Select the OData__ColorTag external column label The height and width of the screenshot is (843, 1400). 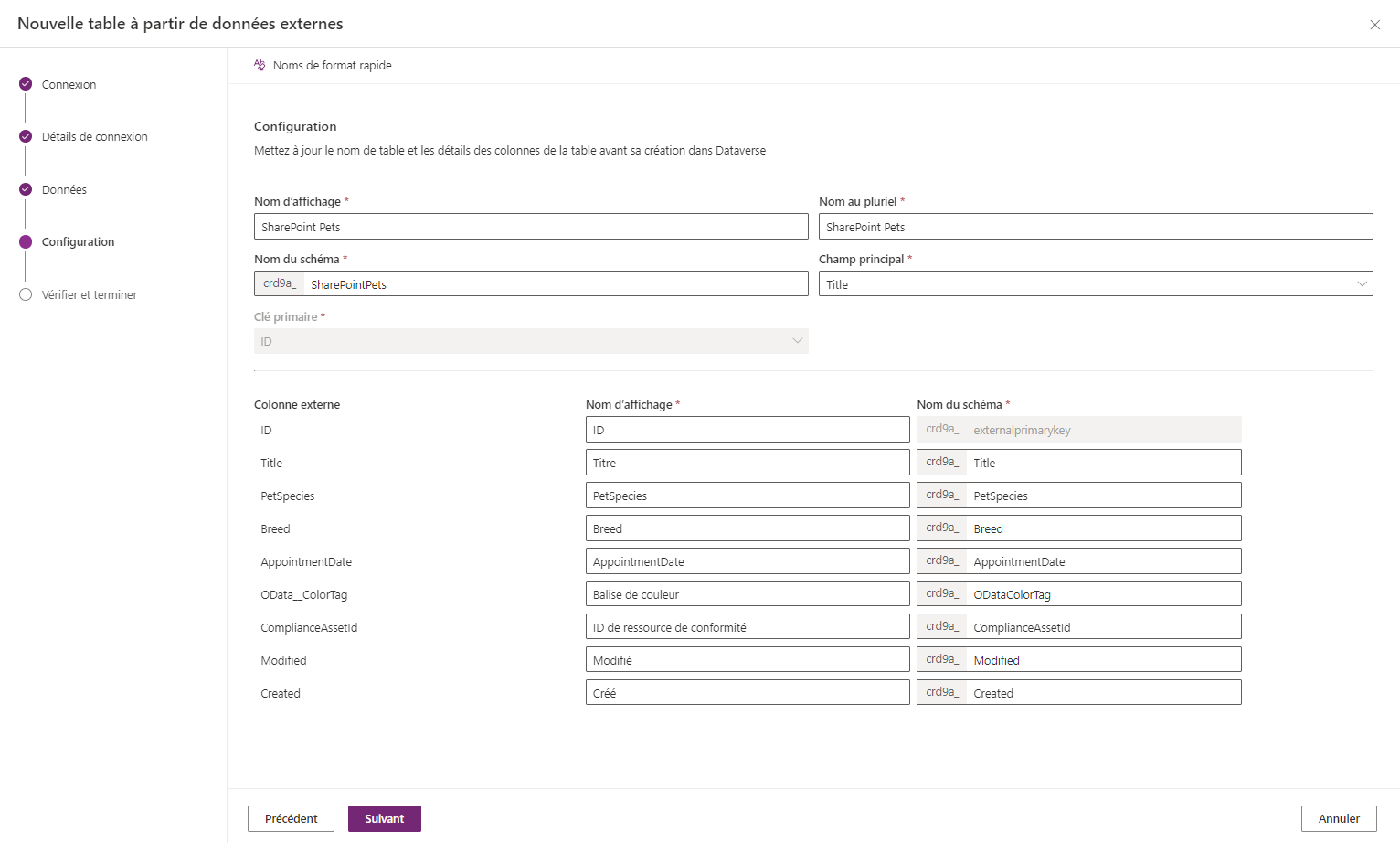(x=304, y=594)
